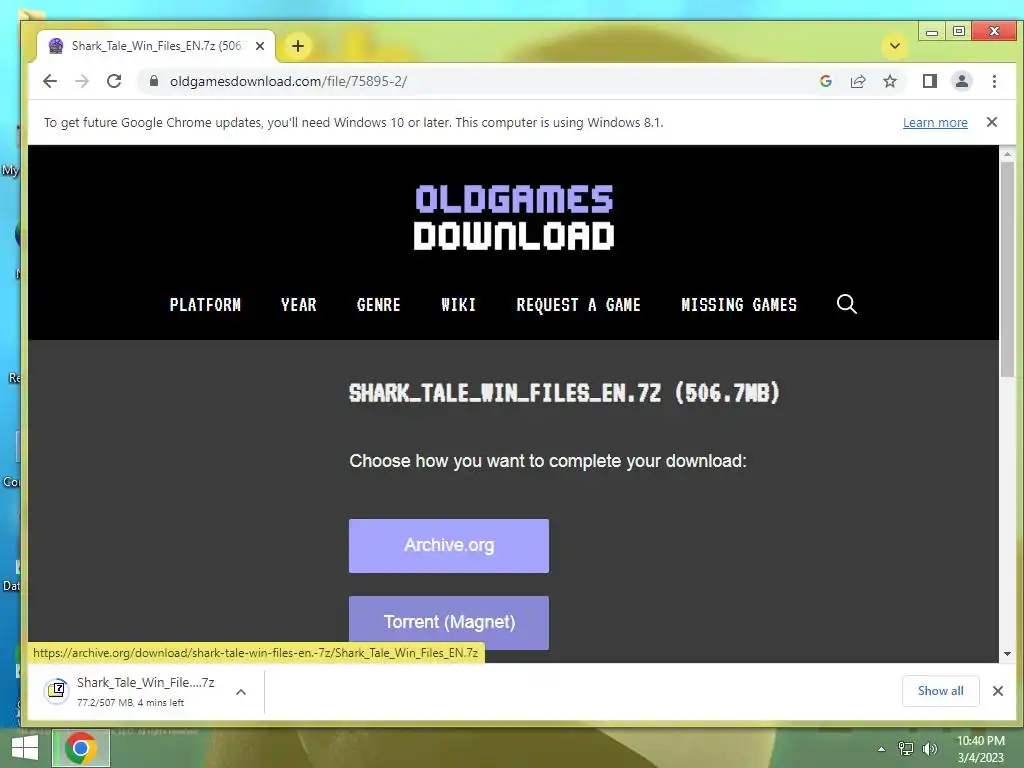This screenshot has width=1024, height=768.
Task: Open network status tray icon
Action: click(x=906, y=748)
